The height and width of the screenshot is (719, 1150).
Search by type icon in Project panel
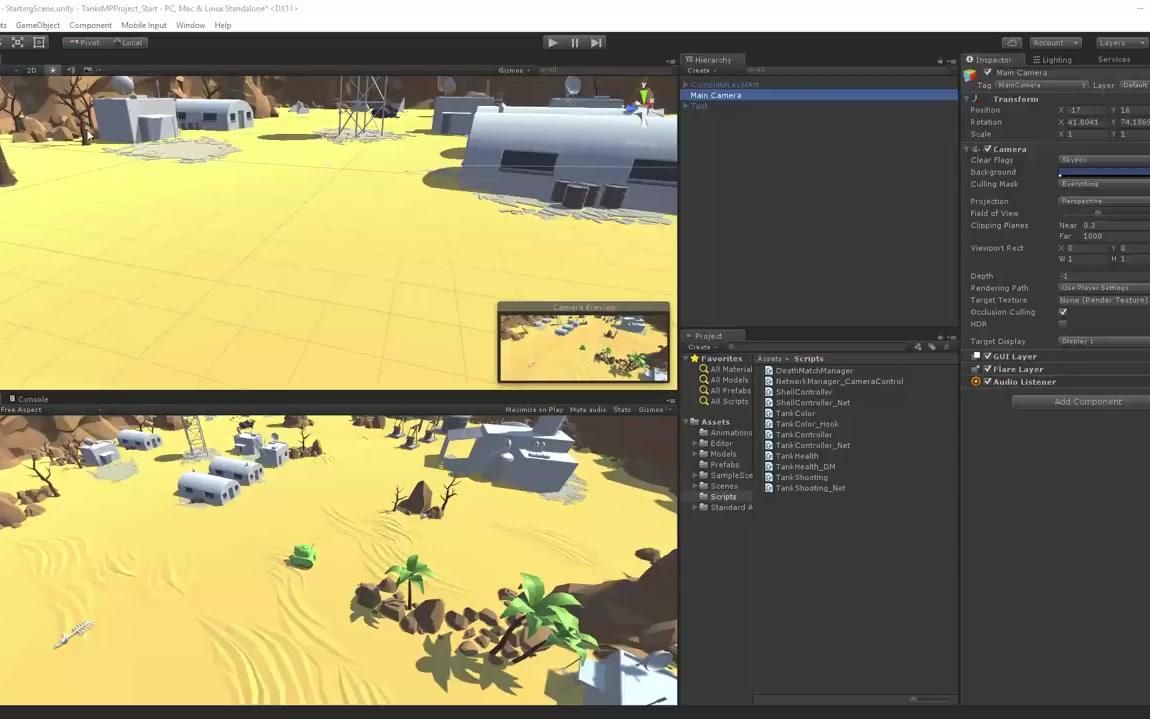[918, 347]
